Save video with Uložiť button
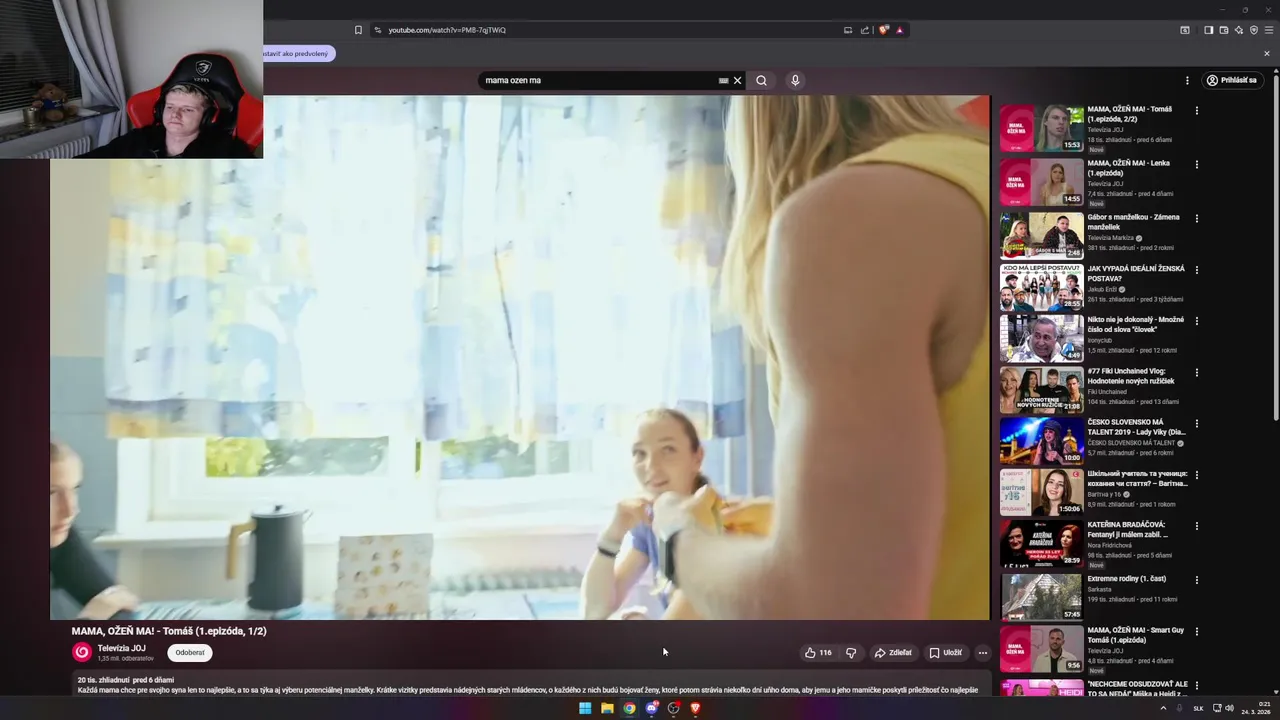 pos(945,652)
